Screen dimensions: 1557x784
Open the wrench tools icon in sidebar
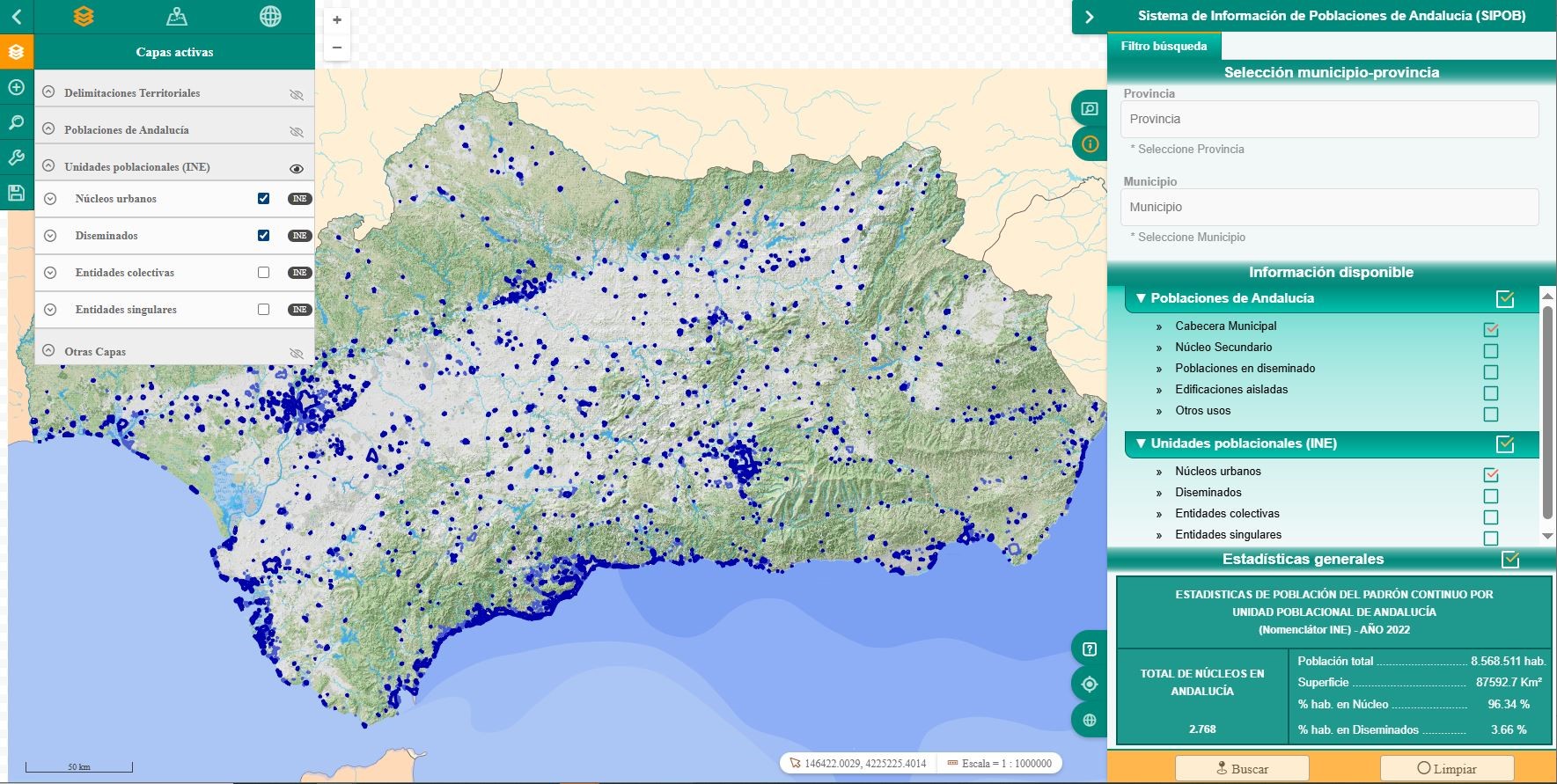16,158
